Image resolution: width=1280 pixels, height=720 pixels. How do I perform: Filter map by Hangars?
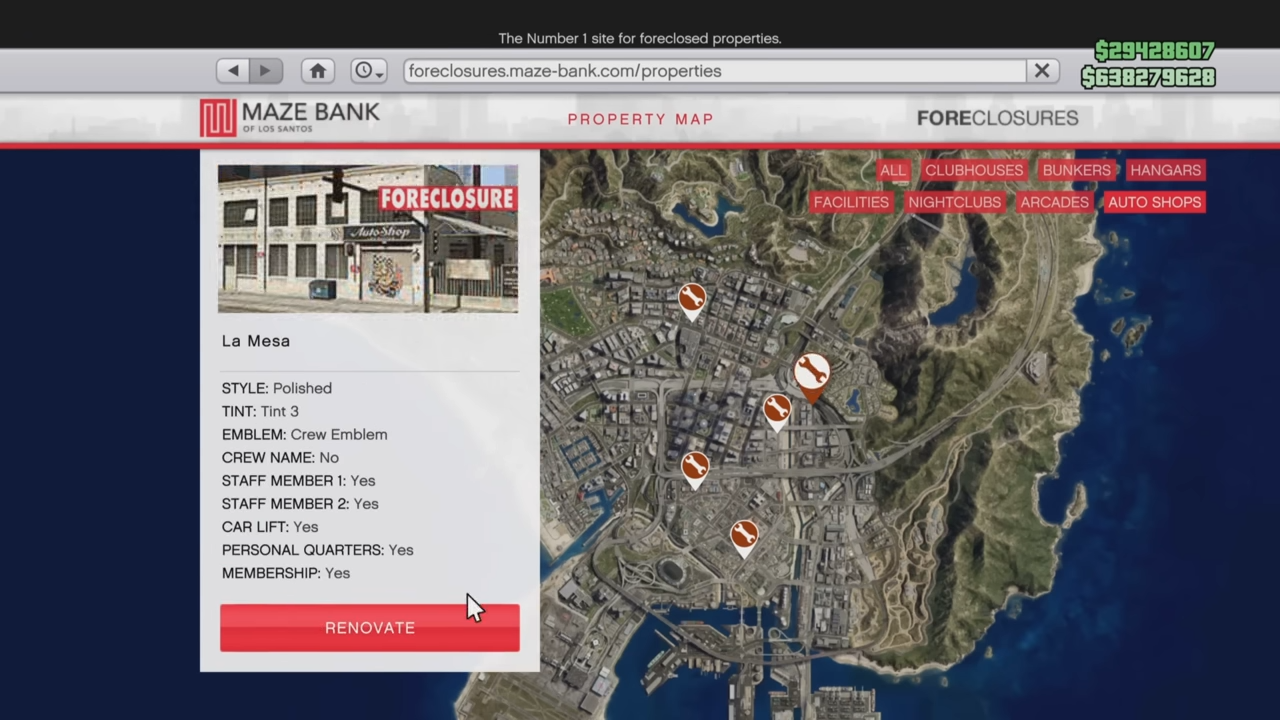tap(1165, 170)
